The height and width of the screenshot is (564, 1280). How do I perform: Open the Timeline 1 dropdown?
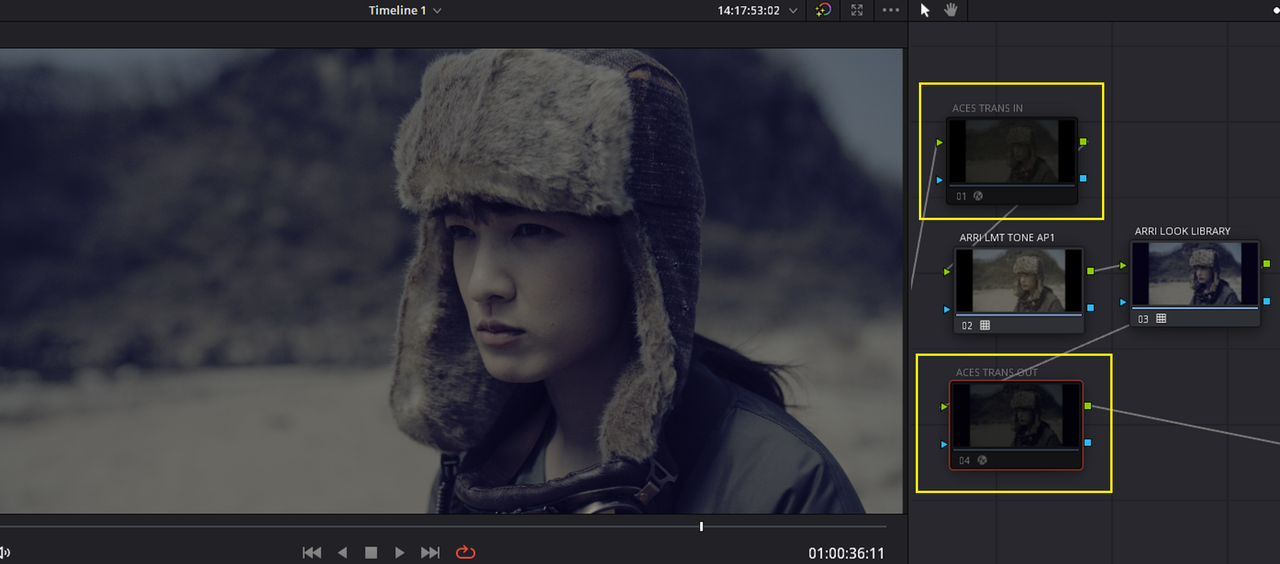pyautogui.click(x=404, y=10)
